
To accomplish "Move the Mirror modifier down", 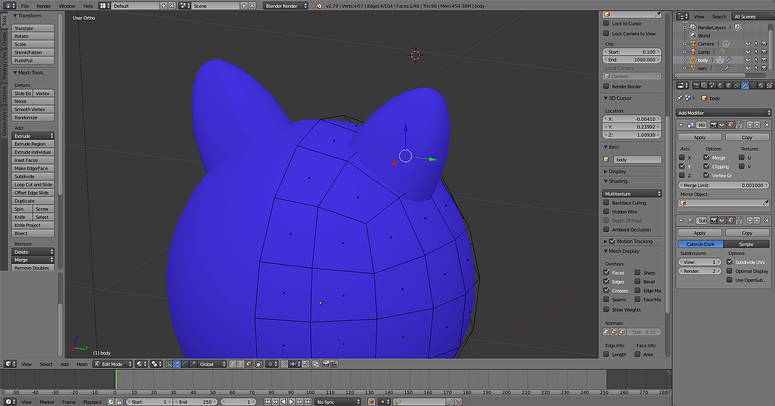I will pyautogui.click(x=757, y=125).
